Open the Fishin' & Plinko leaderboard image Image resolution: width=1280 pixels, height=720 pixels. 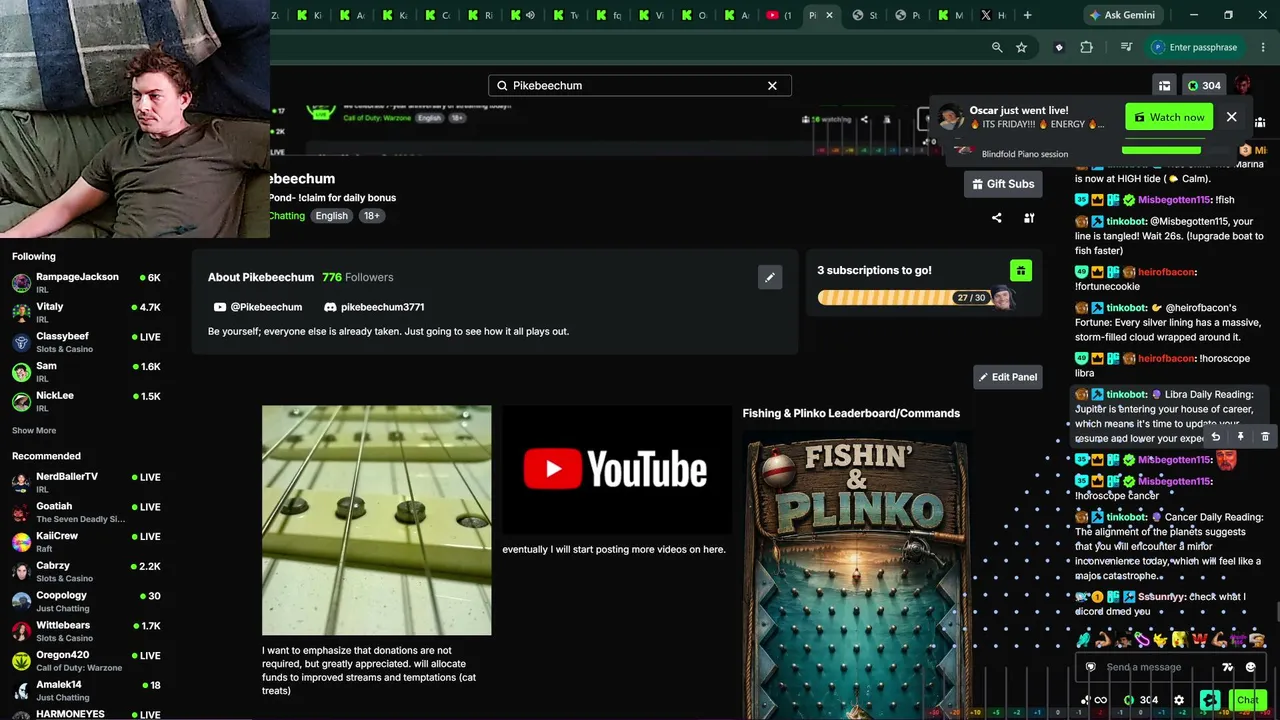[x=857, y=577]
